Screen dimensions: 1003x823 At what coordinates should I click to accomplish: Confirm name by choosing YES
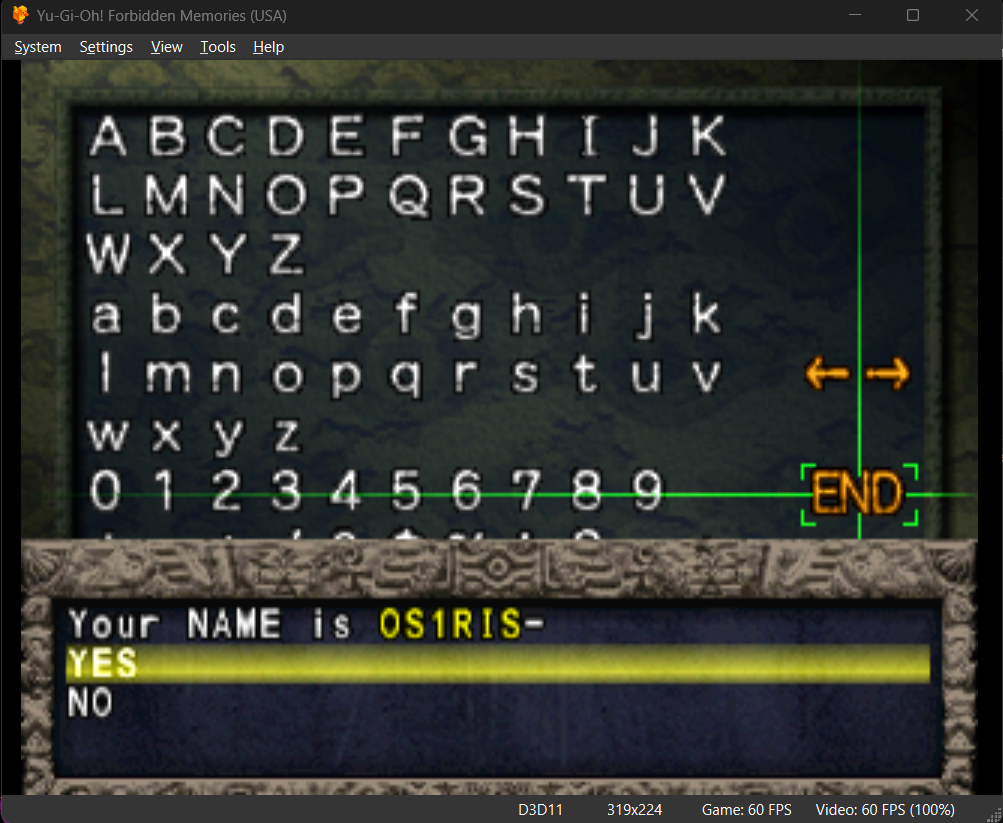[498, 663]
